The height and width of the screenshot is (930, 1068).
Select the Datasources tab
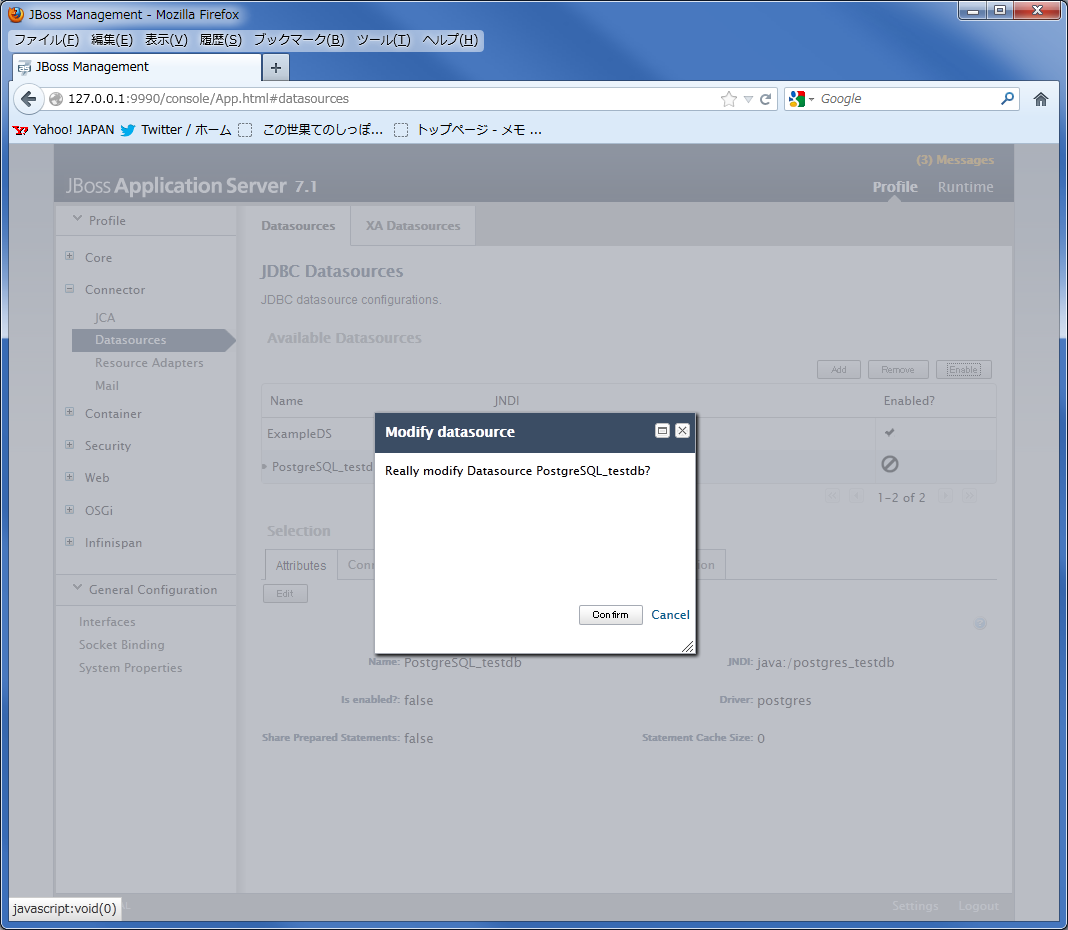298,226
